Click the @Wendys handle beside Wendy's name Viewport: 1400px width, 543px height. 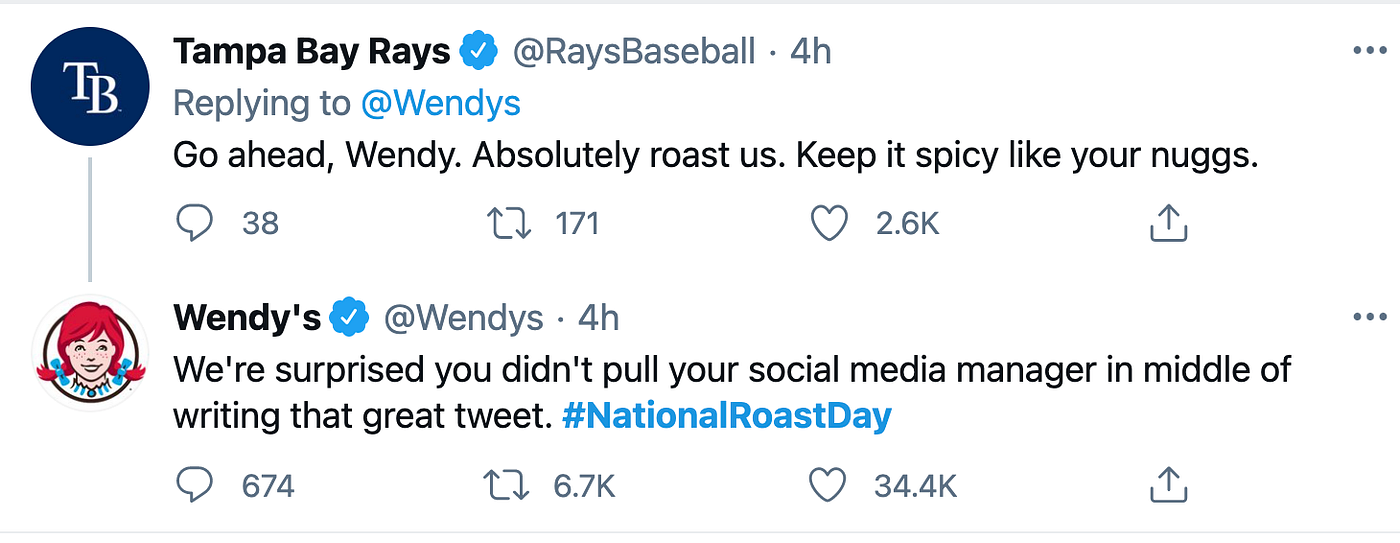(463, 318)
